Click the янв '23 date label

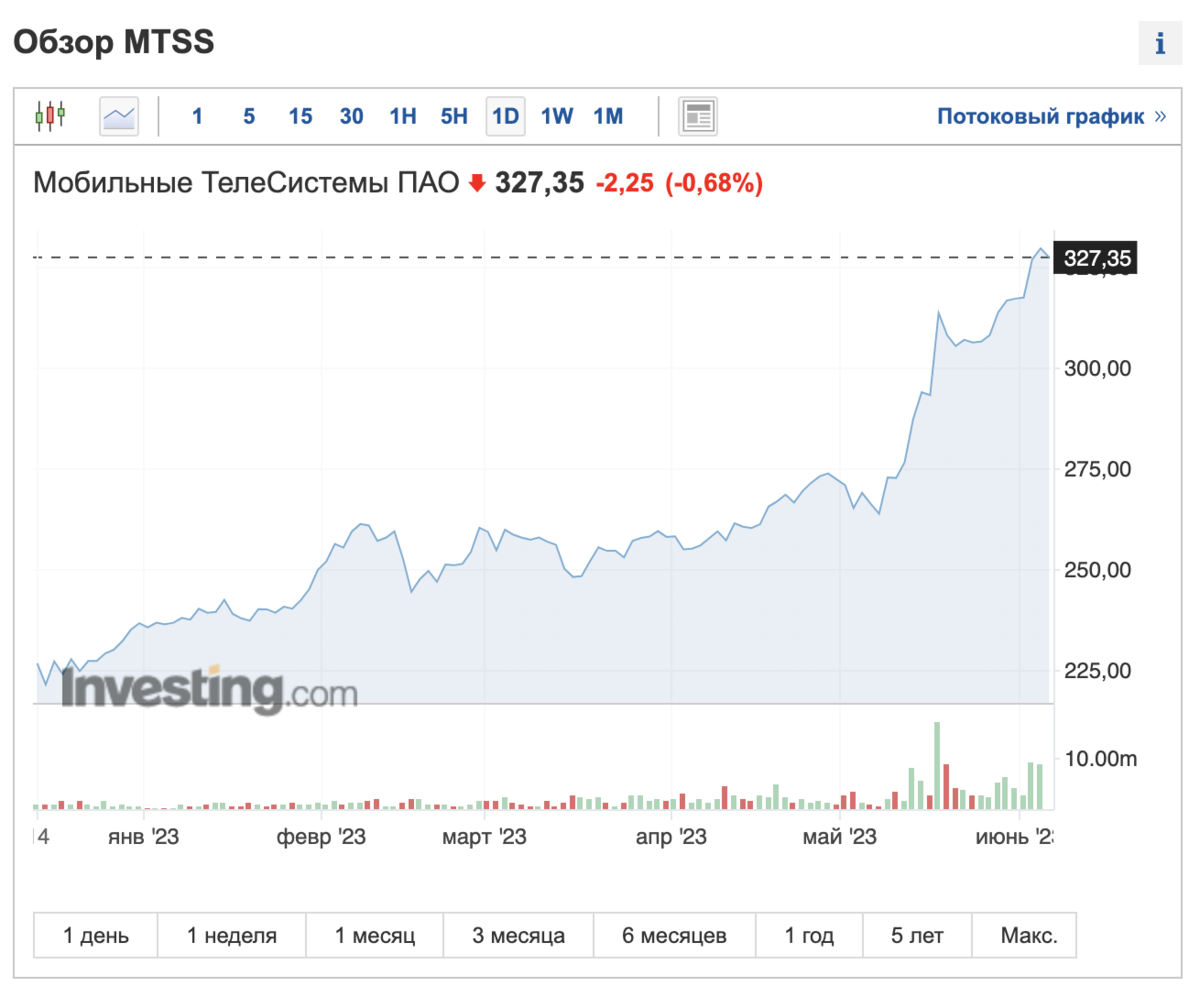(x=143, y=836)
